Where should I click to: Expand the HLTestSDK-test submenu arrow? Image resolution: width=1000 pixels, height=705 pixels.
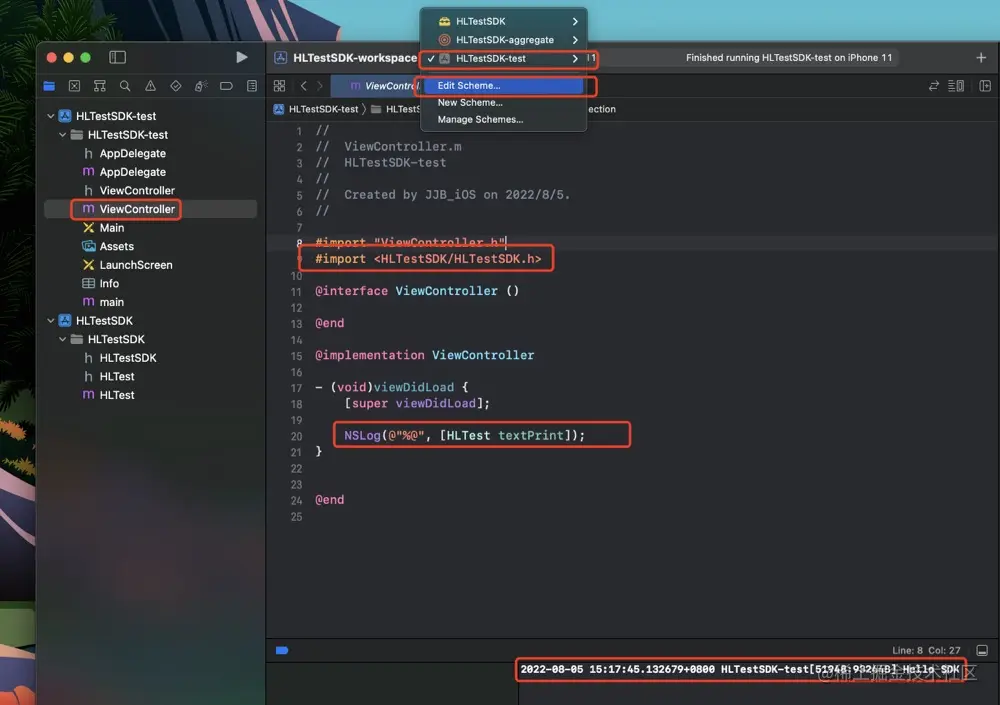click(575, 58)
